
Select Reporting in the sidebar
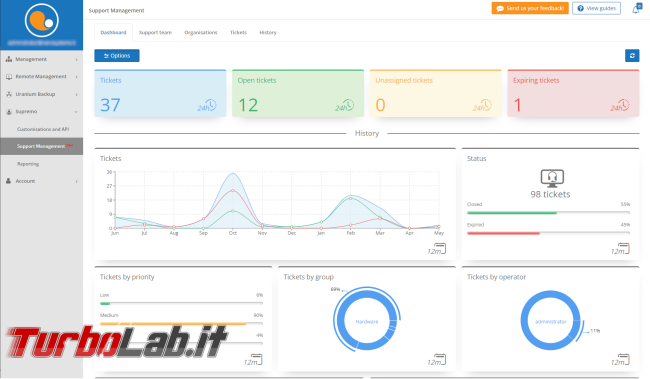[x=28, y=164]
